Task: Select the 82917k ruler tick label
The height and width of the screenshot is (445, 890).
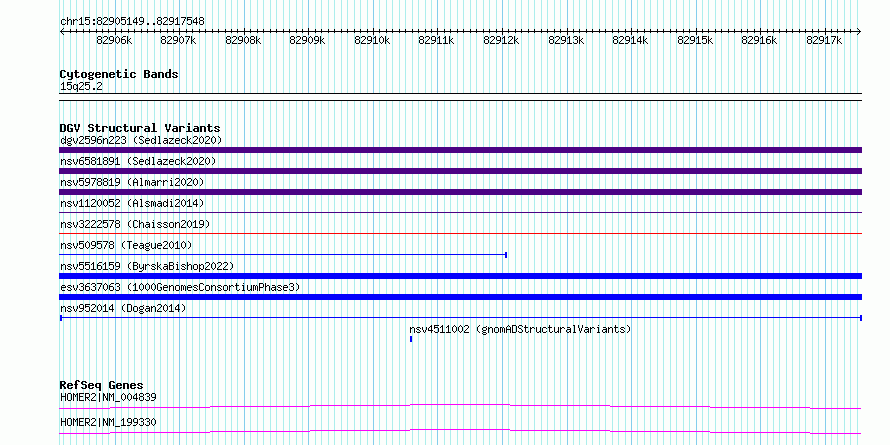Action: tap(824, 40)
